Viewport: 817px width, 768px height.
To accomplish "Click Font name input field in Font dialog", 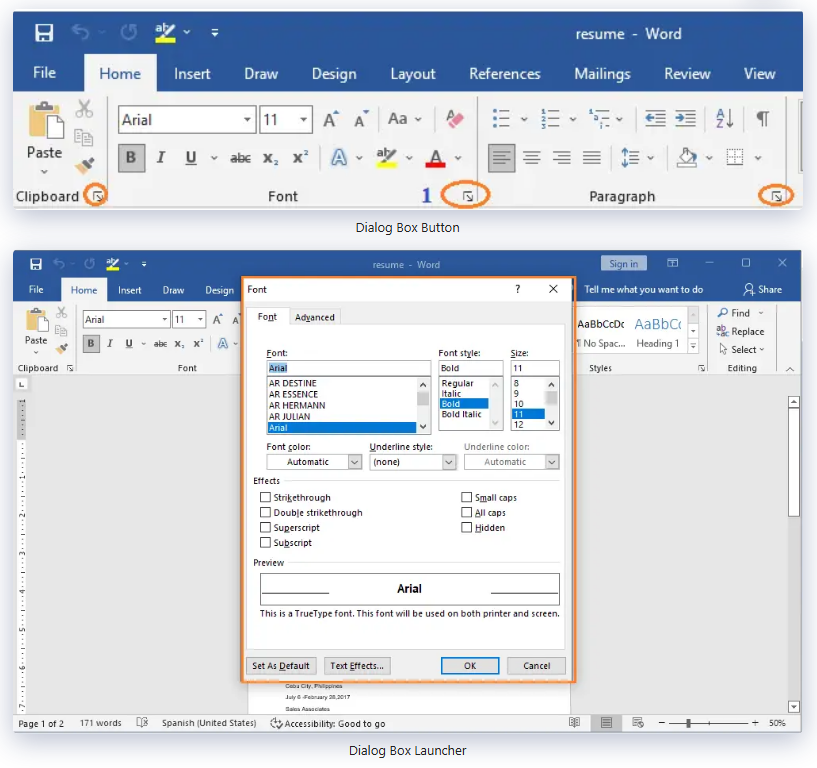I will pyautogui.click(x=348, y=368).
